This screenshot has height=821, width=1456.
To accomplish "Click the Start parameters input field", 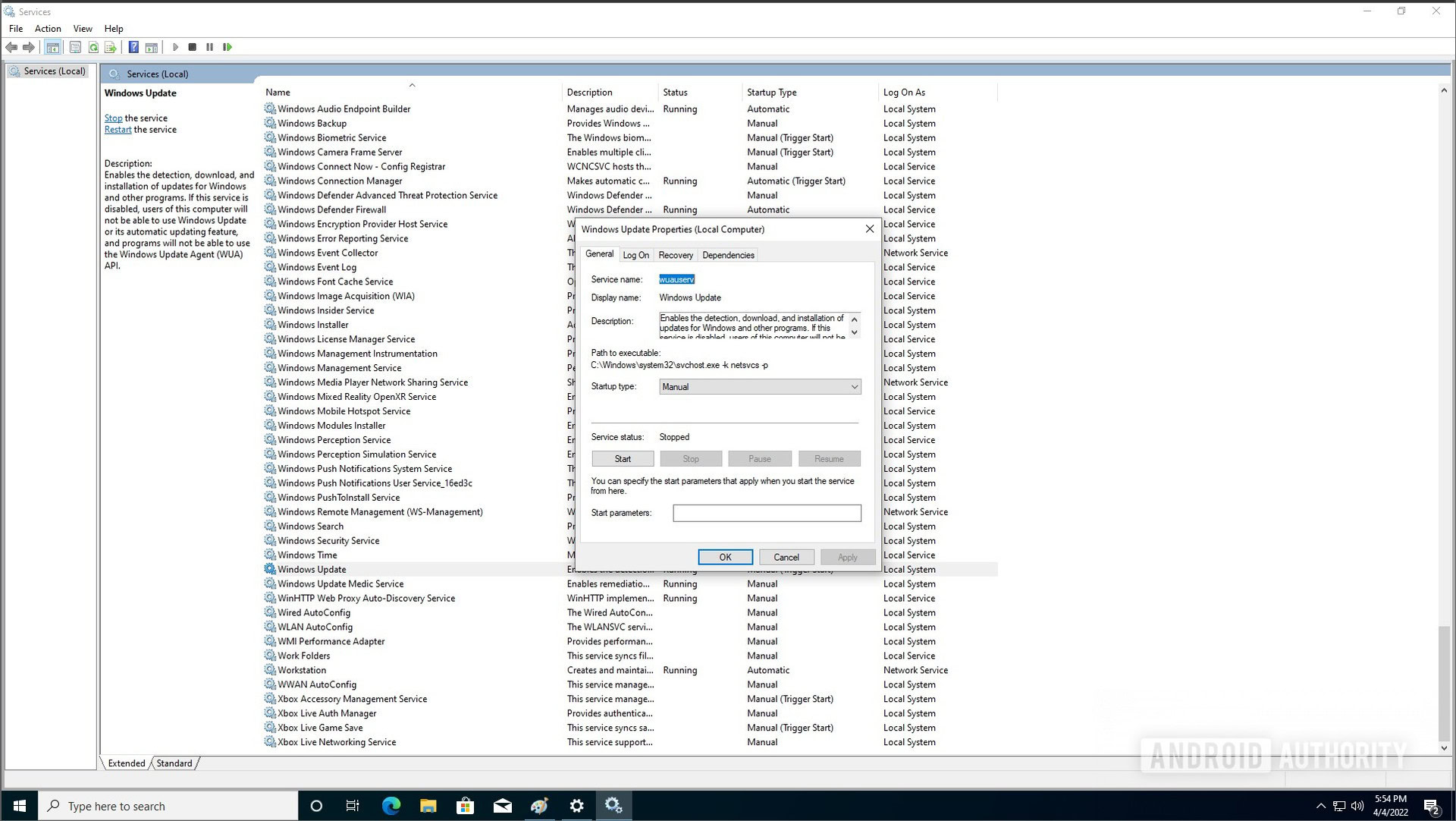I will (766, 512).
